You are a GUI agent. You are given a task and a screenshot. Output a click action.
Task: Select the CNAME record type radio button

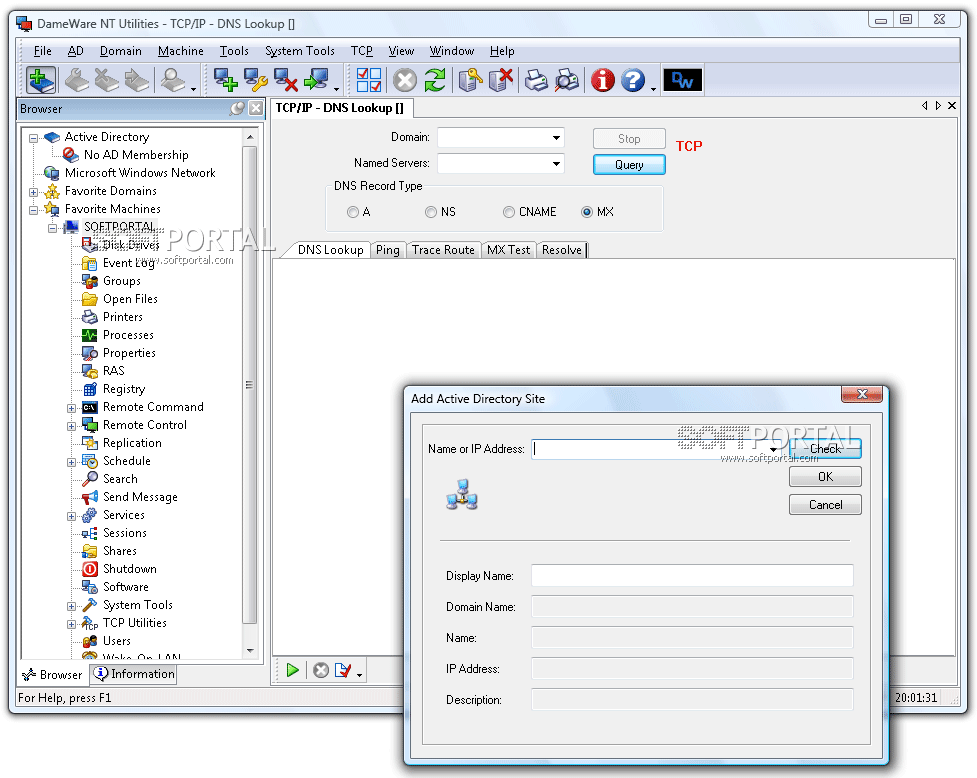[509, 212]
